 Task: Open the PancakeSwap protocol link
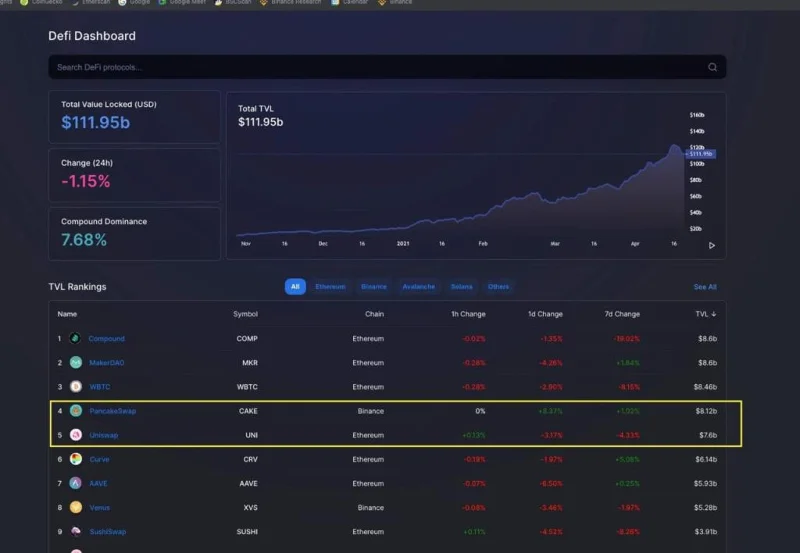click(x=112, y=411)
